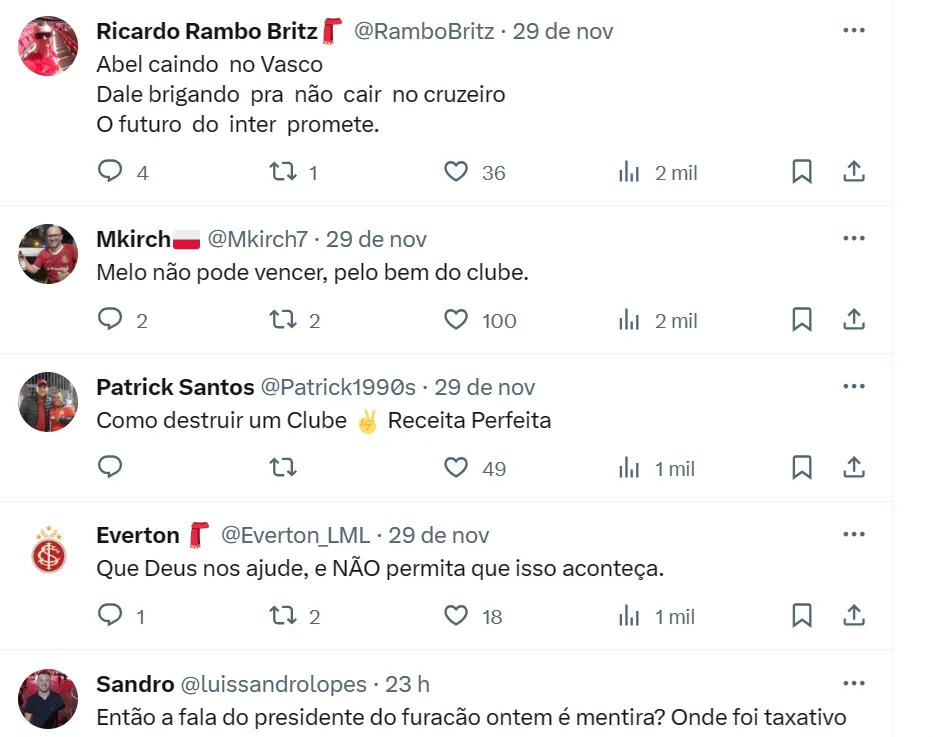
Task: Bookmark Everton's tweet
Action: tap(802, 616)
